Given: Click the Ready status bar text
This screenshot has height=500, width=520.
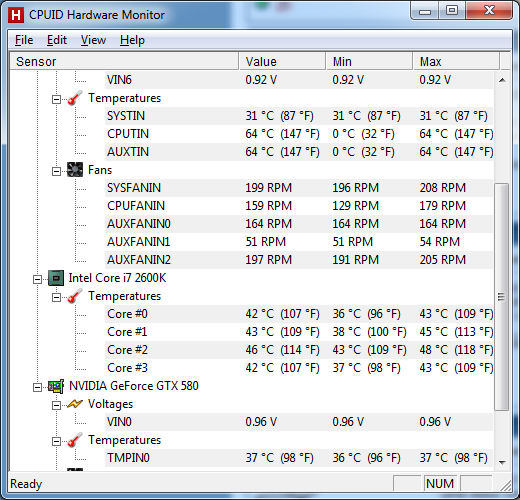Looking at the screenshot, I should coord(26,484).
